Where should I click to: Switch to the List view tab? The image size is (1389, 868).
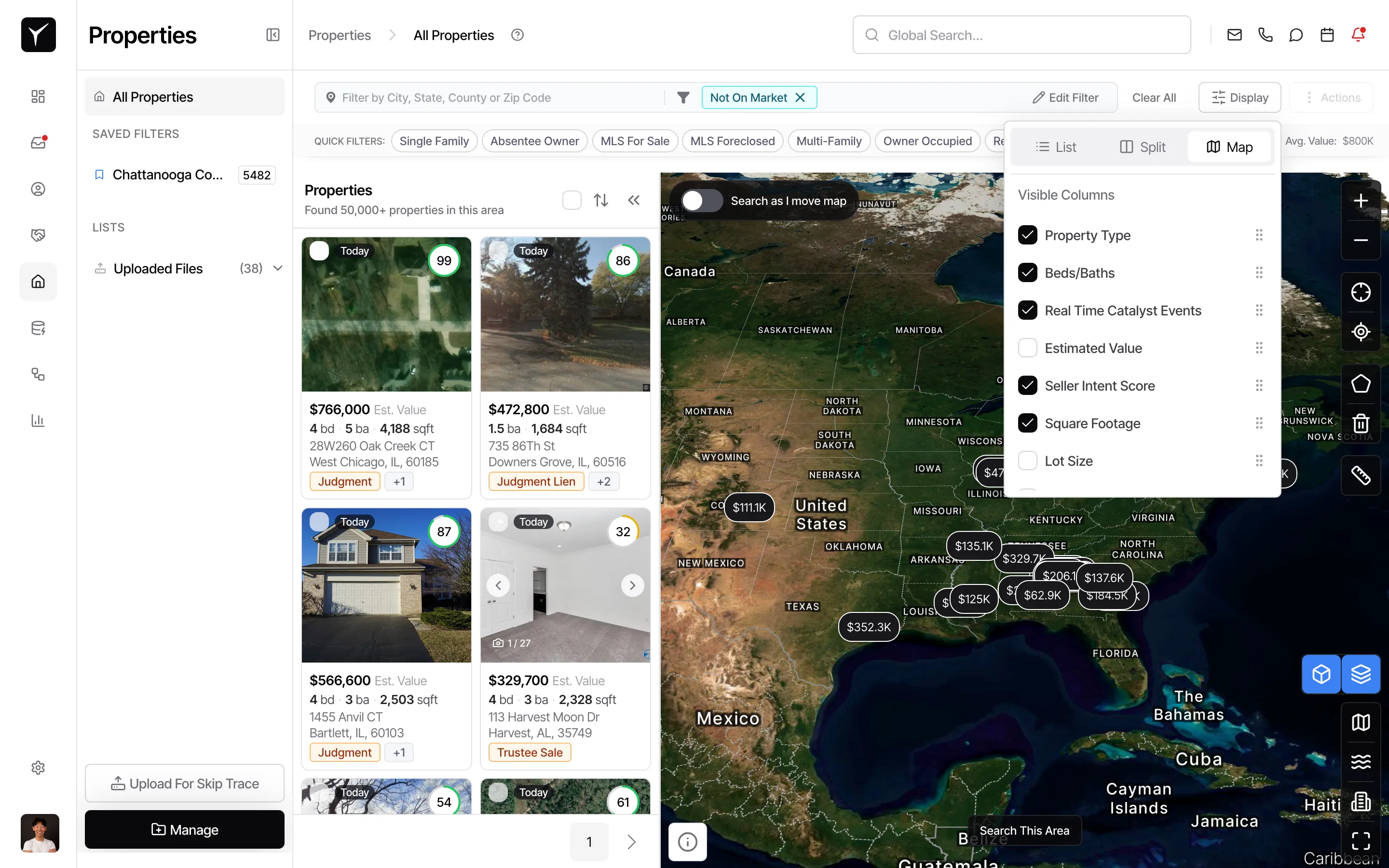click(1056, 147)
